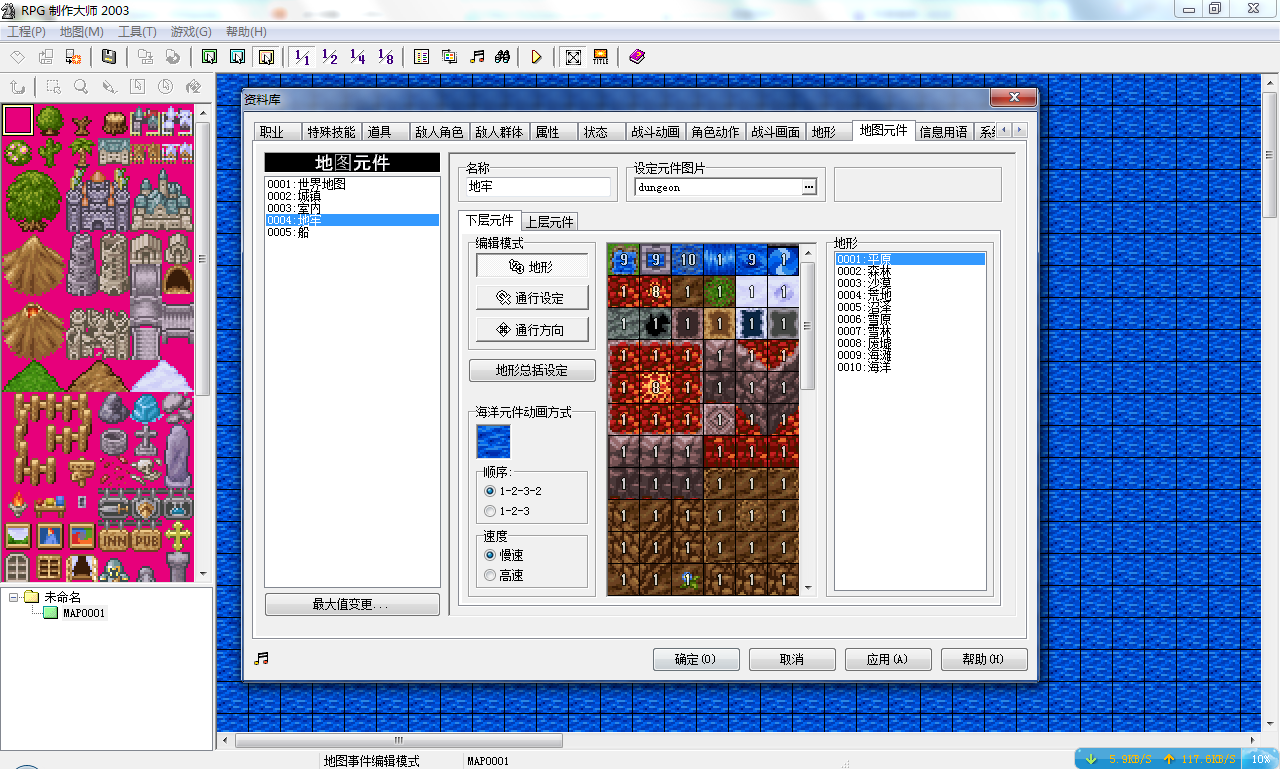This screenshot has width=1280, height=769.
Task: Select 0002:城镇 in the tileset list
Action: tap(352, 196)
